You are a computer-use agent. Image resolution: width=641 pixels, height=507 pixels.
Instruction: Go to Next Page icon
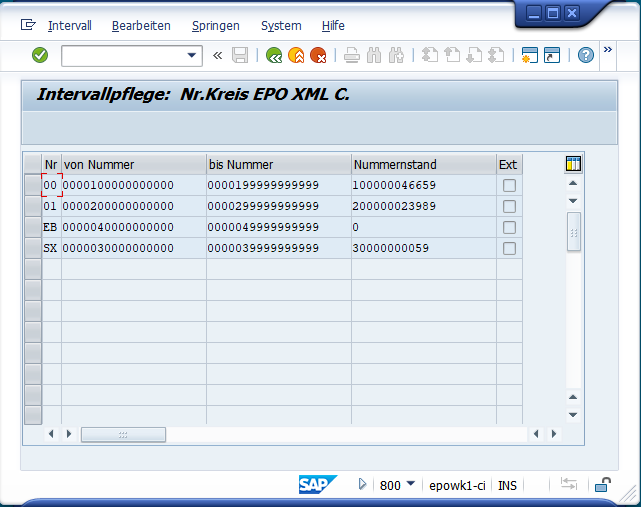click(474, 55)
